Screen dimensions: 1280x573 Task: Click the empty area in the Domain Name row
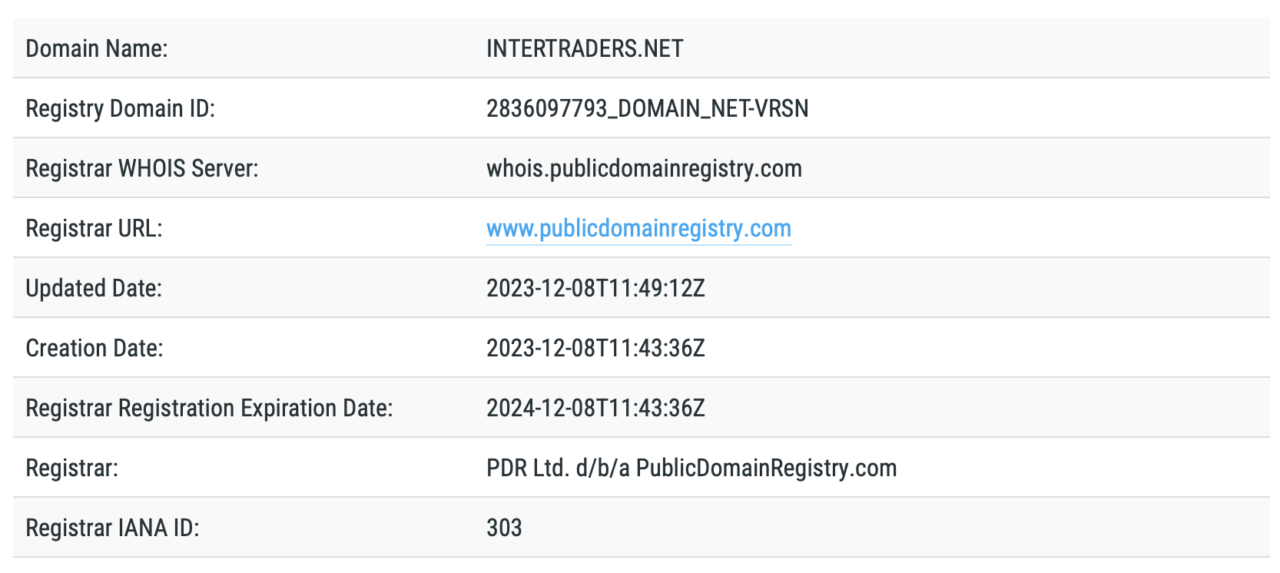(980, 49)
